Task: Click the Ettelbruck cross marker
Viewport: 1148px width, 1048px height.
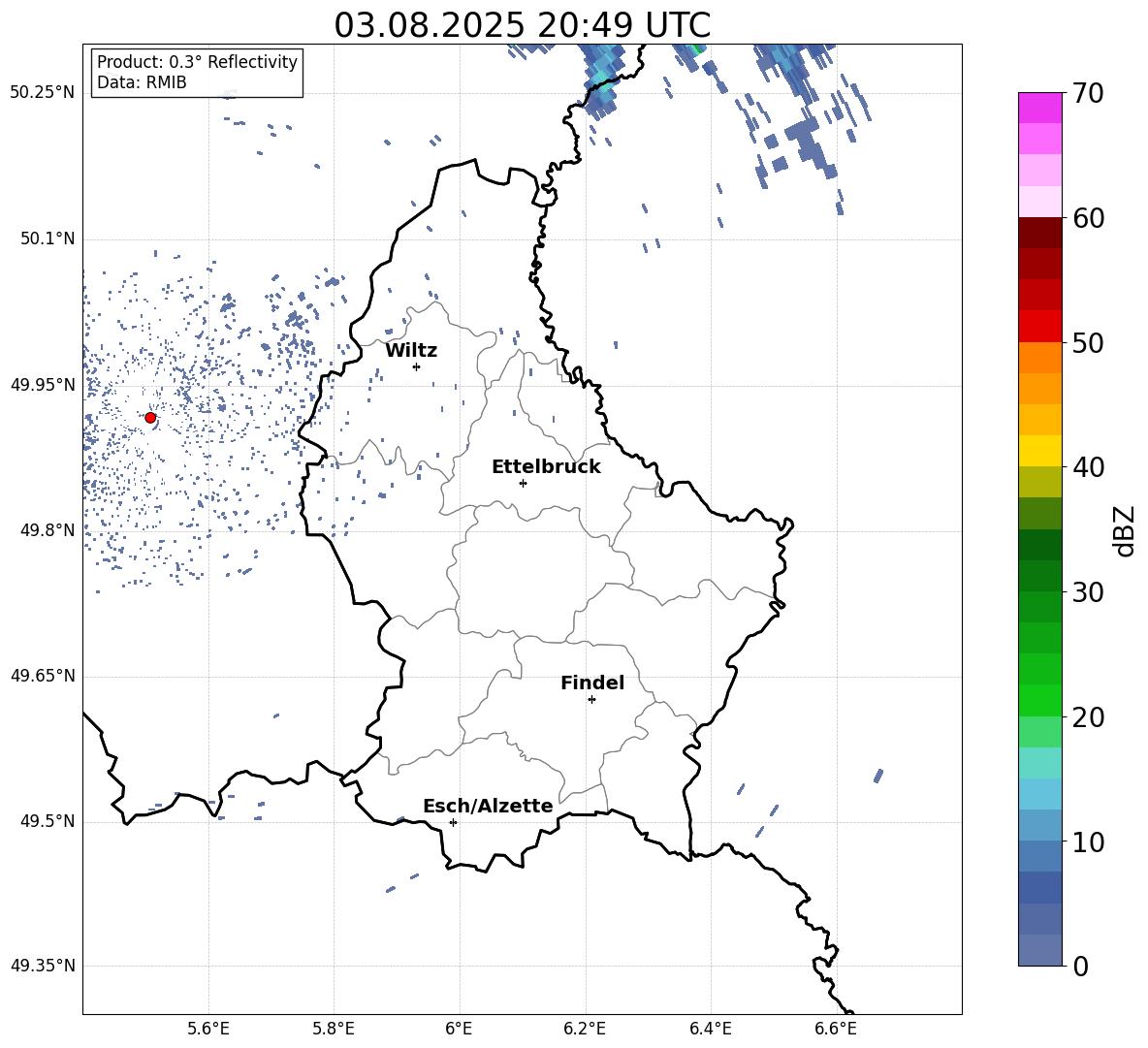Action: pyautogui.click(x=523, y=483)
